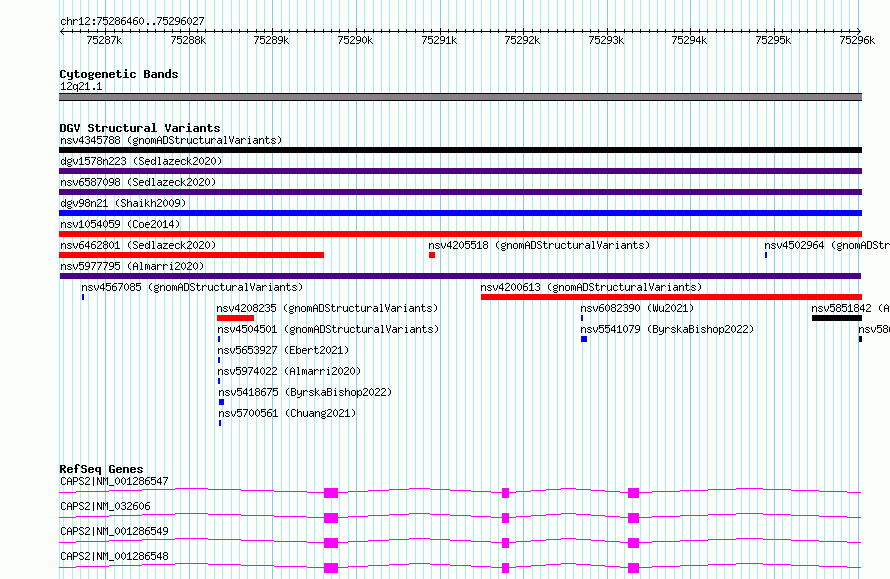Click the CAPS2|NM_001286548 transcript label
The image size is (890, 579).
pos(114,556)
